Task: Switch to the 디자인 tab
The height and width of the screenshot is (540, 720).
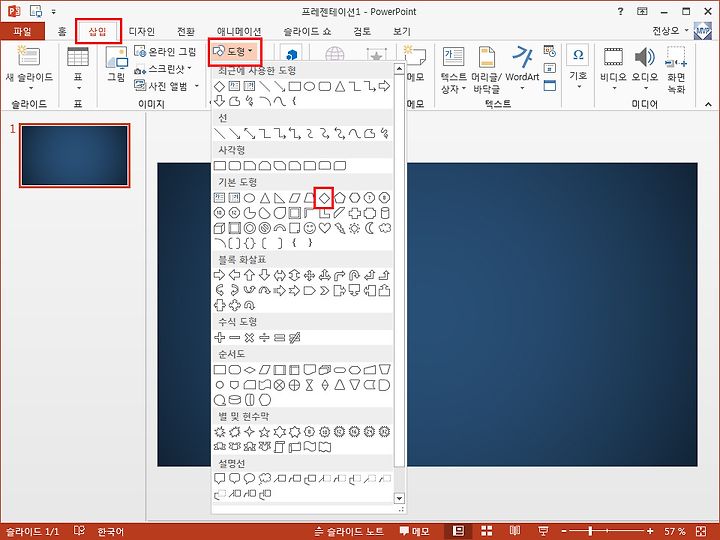Action: point(141,31)
